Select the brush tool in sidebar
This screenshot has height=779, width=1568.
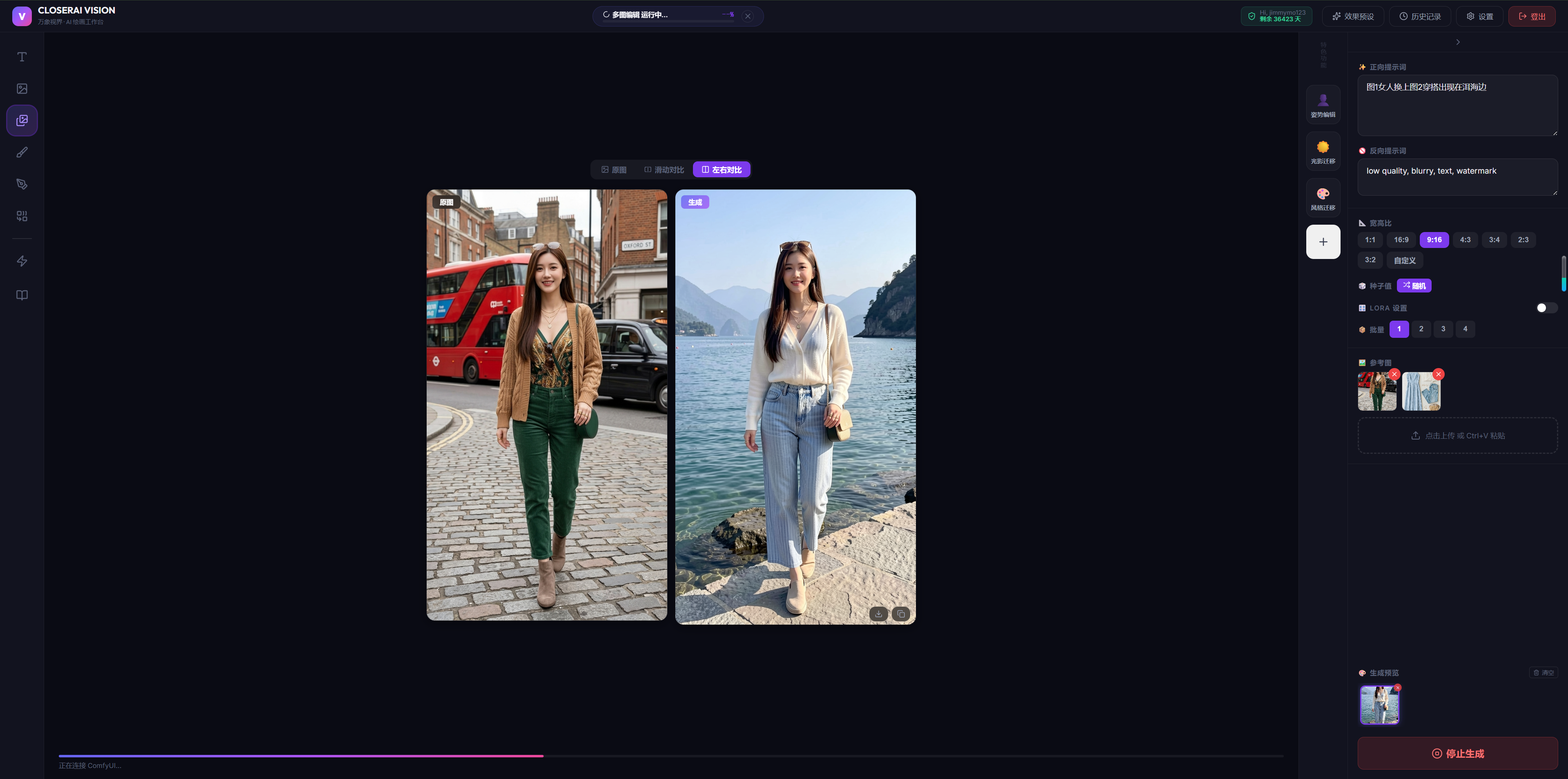click(22, 152)
